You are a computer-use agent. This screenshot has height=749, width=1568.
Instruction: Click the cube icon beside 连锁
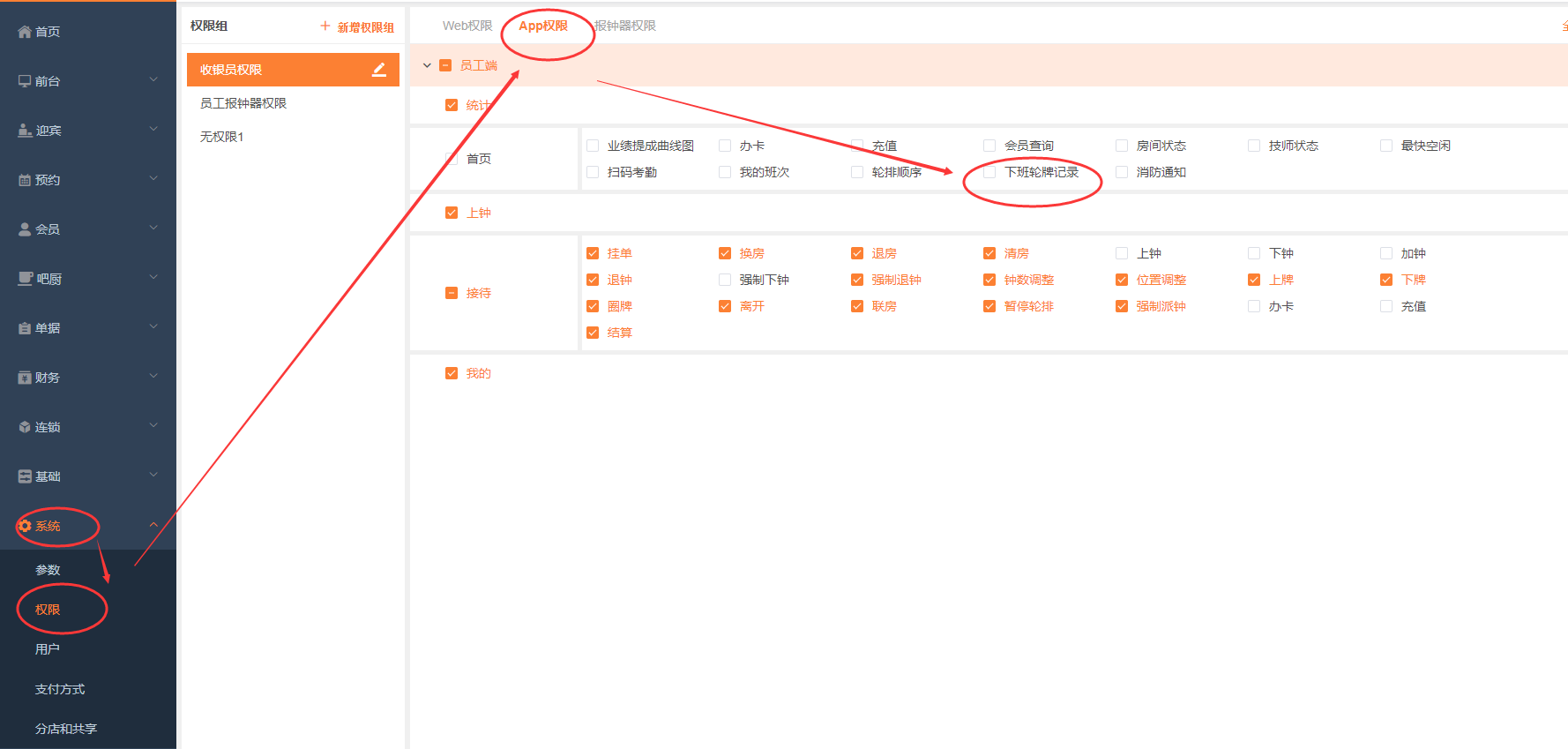(x=25, y=427)
